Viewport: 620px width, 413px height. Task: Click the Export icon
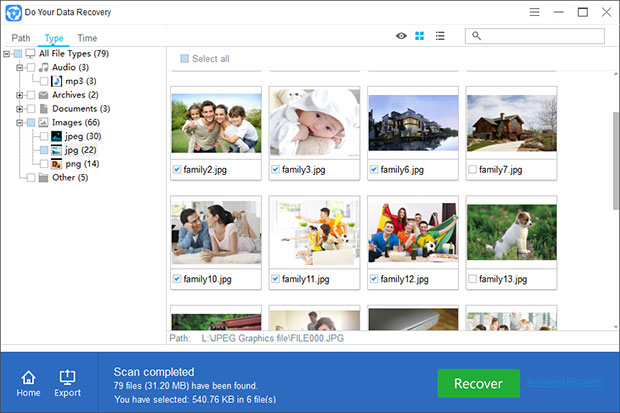click(68, 378)
